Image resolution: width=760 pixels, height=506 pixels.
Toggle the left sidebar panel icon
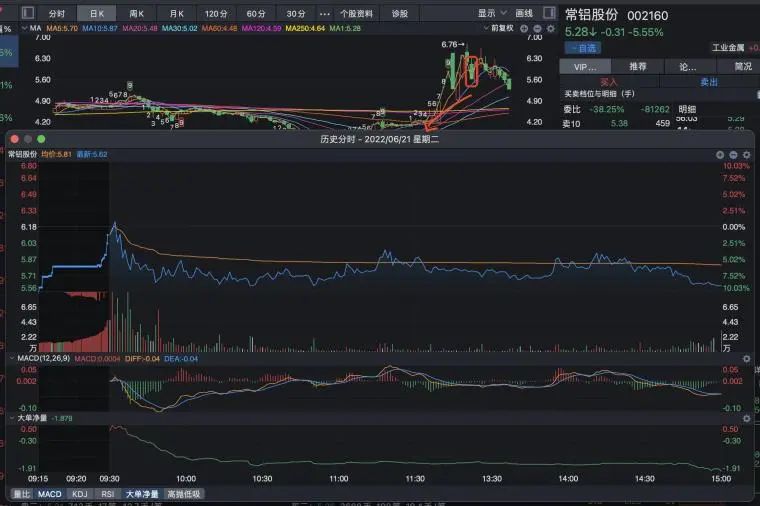coord(28,13)
